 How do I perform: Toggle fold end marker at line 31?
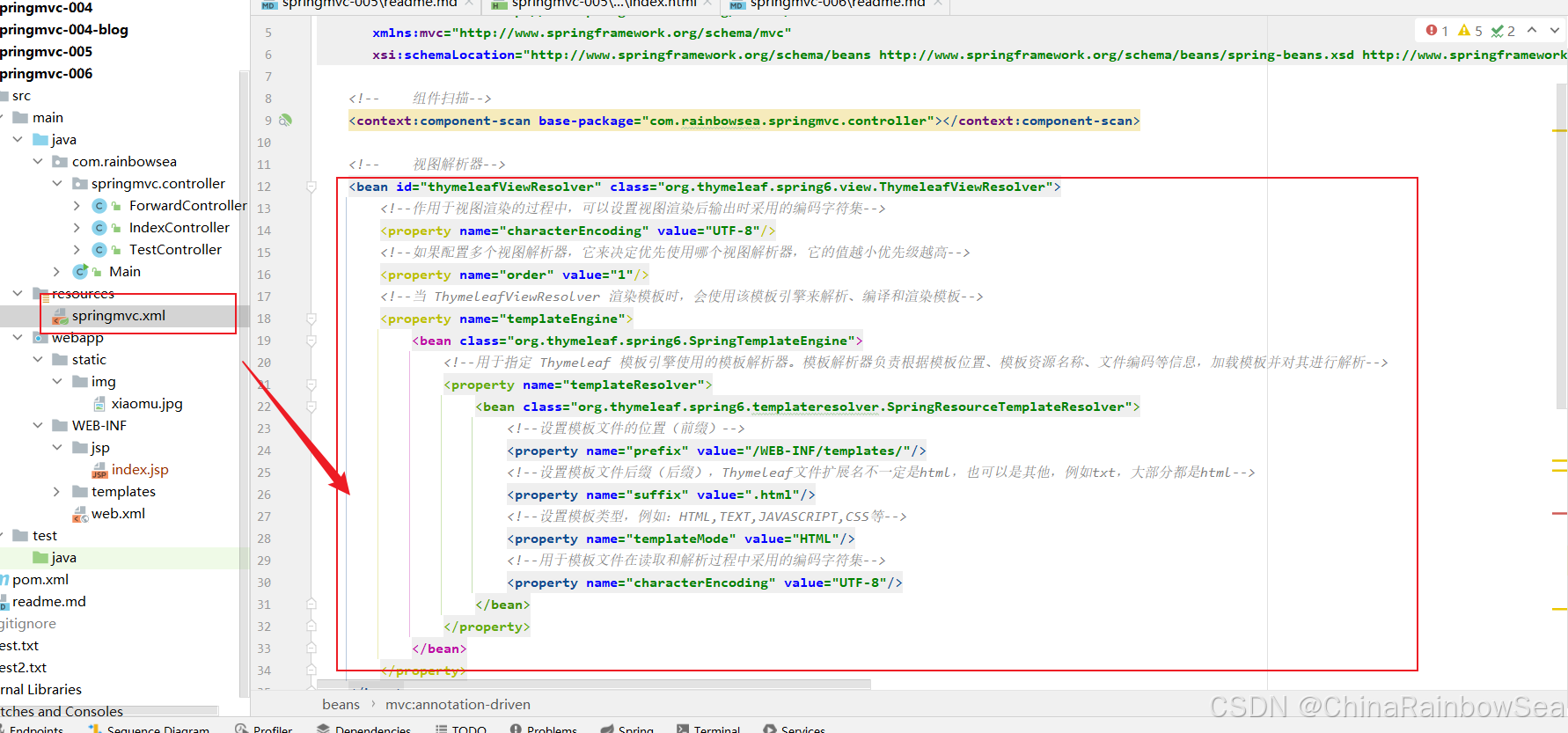[x=311, y=605]
